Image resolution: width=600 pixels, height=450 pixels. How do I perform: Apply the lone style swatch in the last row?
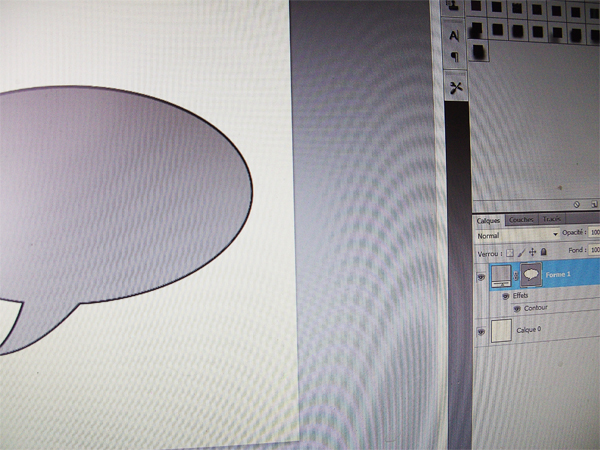(478, 50)
